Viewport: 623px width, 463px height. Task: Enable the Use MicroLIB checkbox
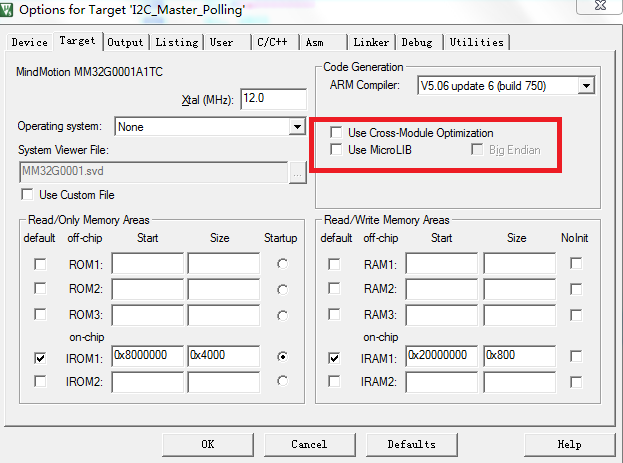(336, 150)
